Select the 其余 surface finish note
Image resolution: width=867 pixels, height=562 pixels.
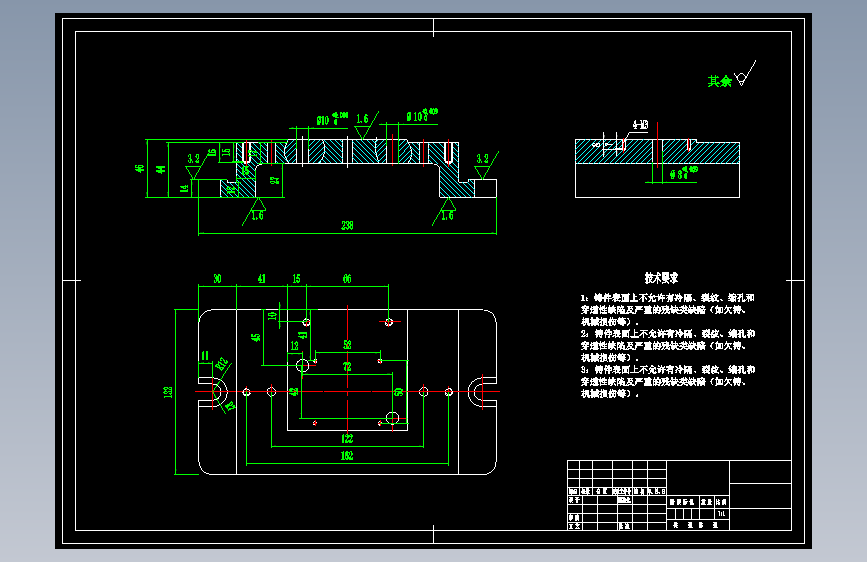pos(719,81)
